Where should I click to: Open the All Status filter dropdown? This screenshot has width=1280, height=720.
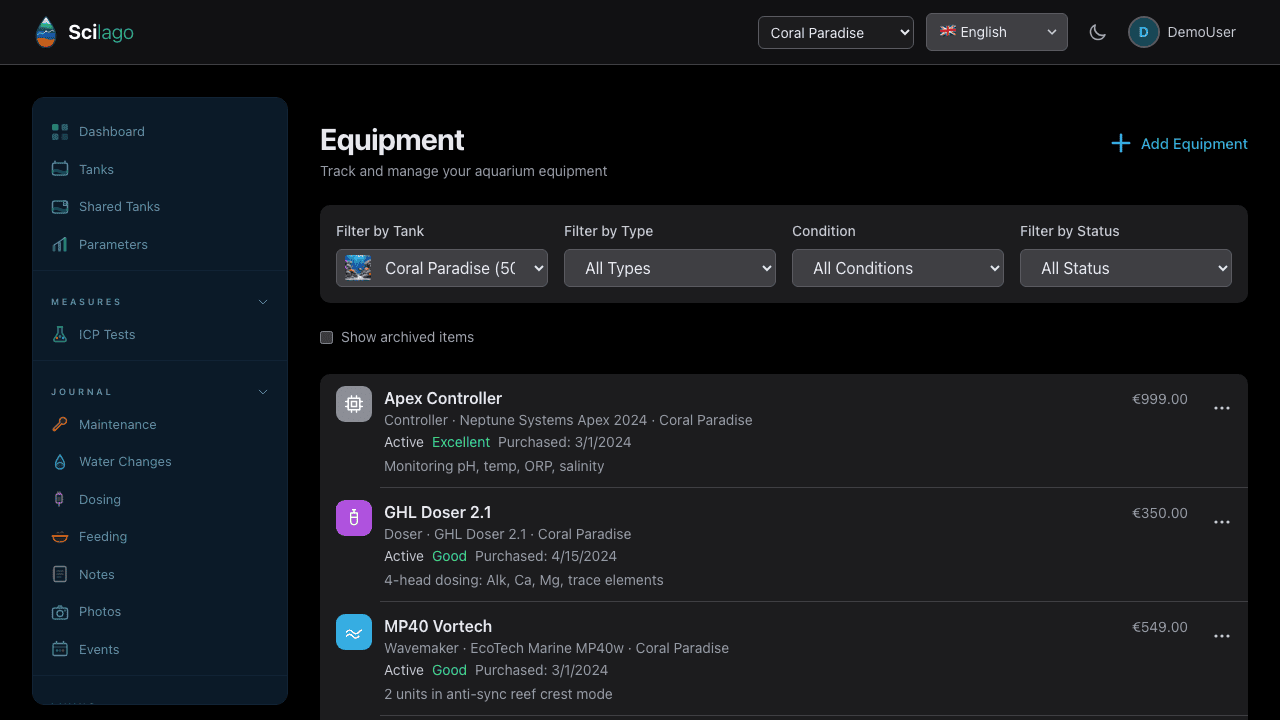tap(1126, 268)
